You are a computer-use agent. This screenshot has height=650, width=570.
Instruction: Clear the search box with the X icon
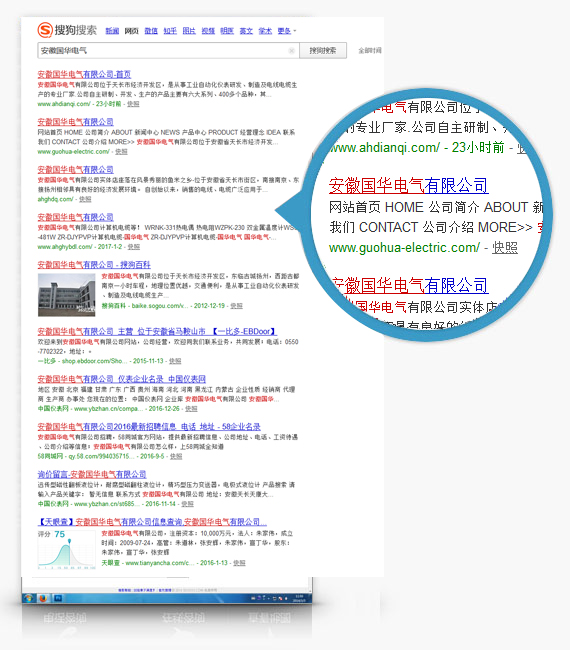coord(291,51)
